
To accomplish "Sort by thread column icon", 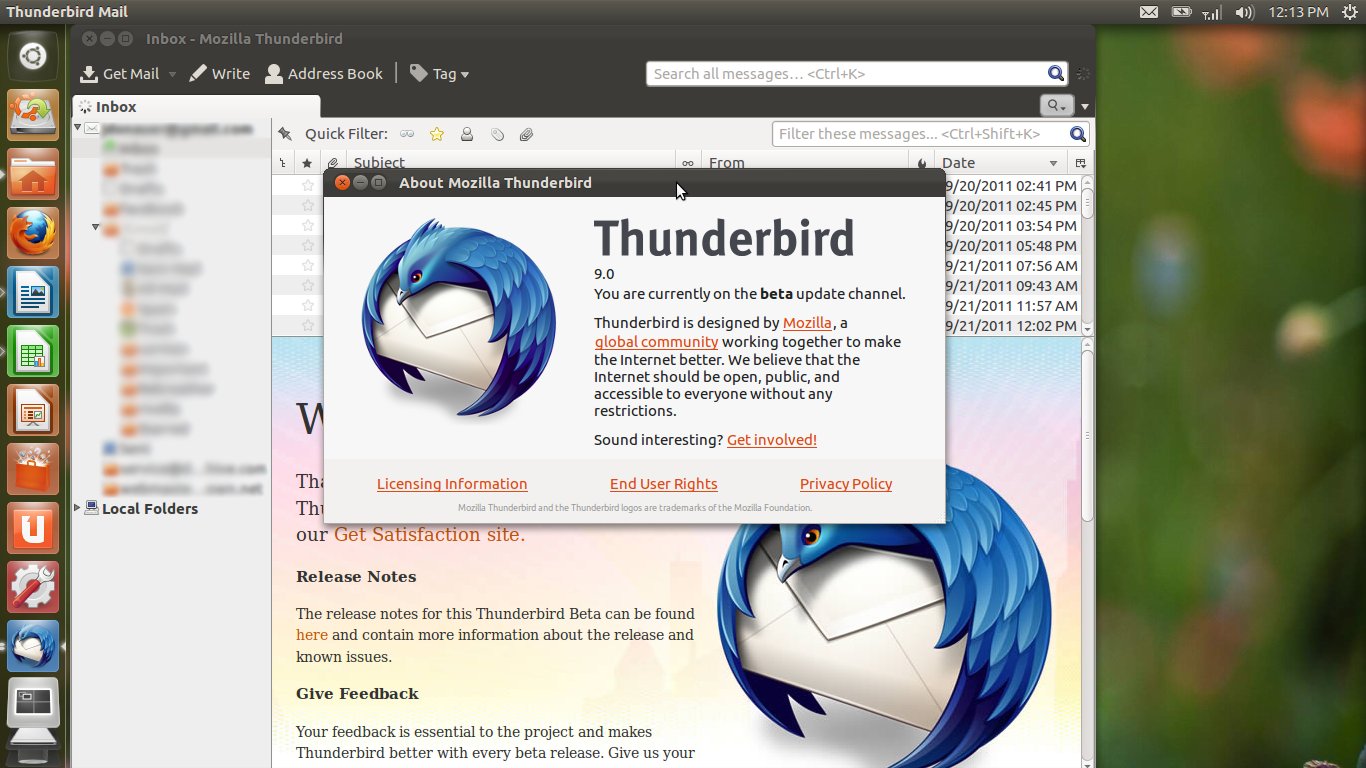I will click(x=283, y=162).
